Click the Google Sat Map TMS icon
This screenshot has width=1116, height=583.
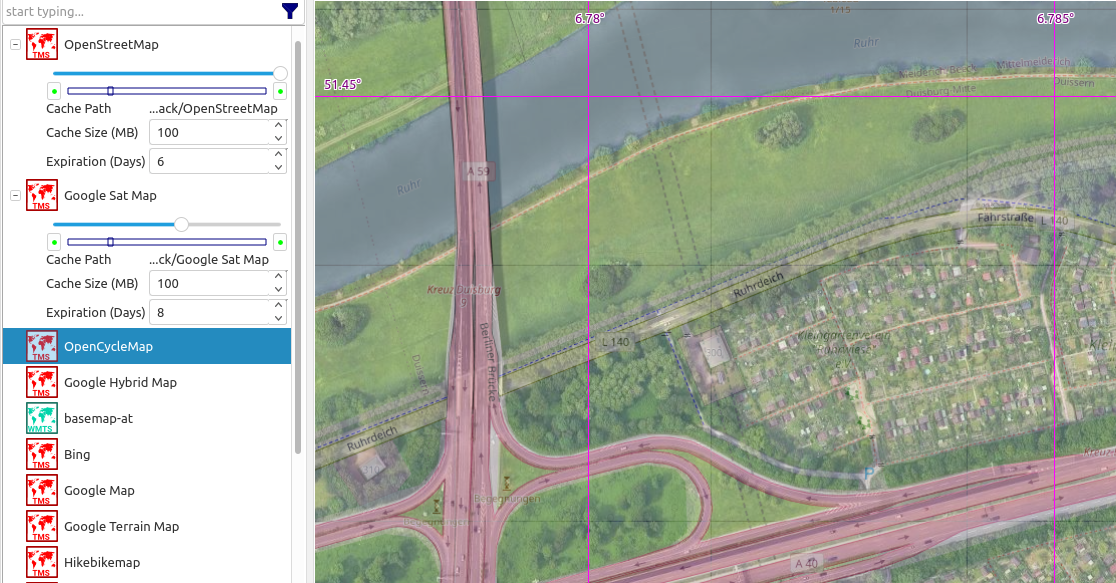pos(41,196)
